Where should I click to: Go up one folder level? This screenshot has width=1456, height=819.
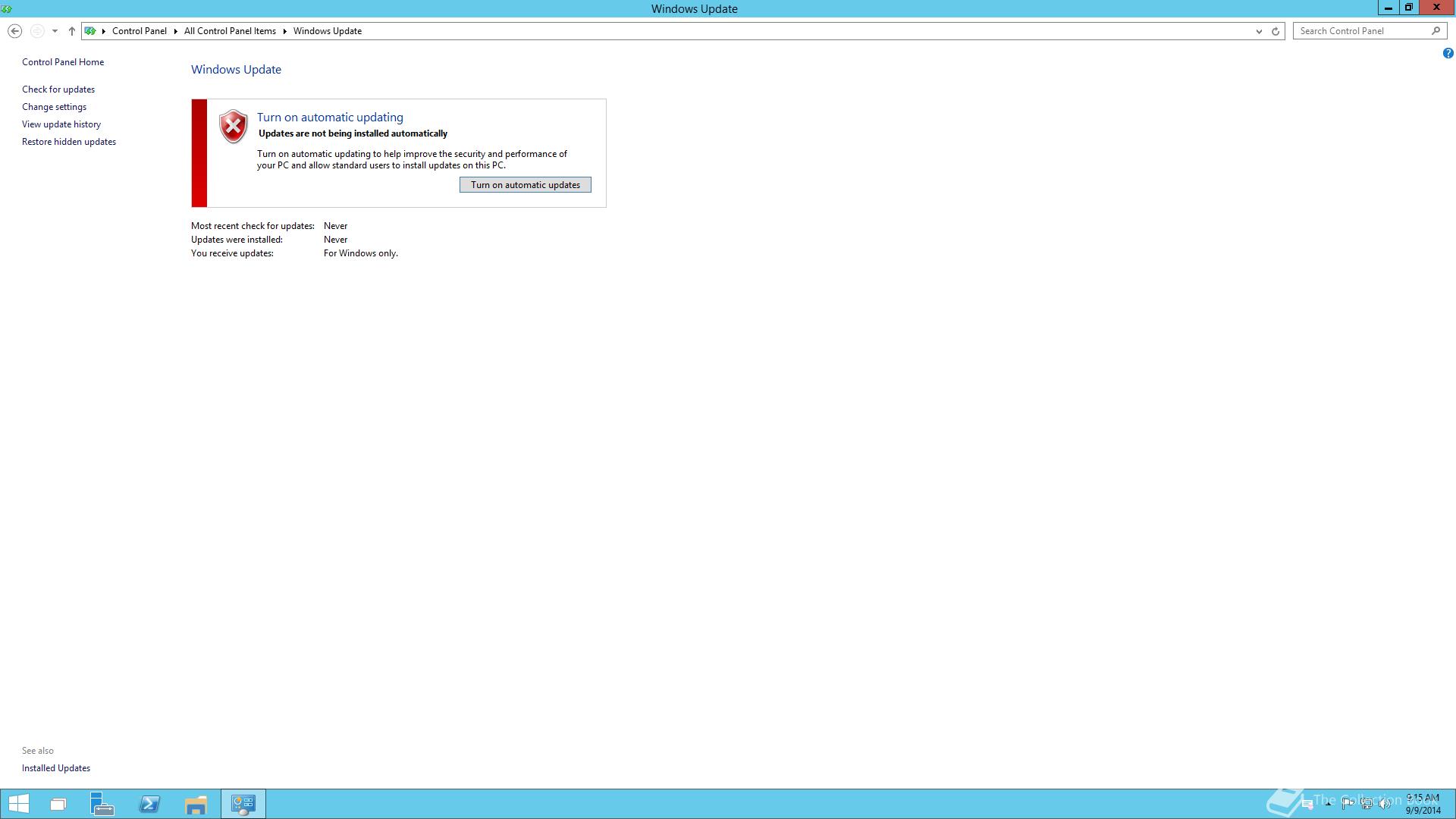[x=72, y=31]
